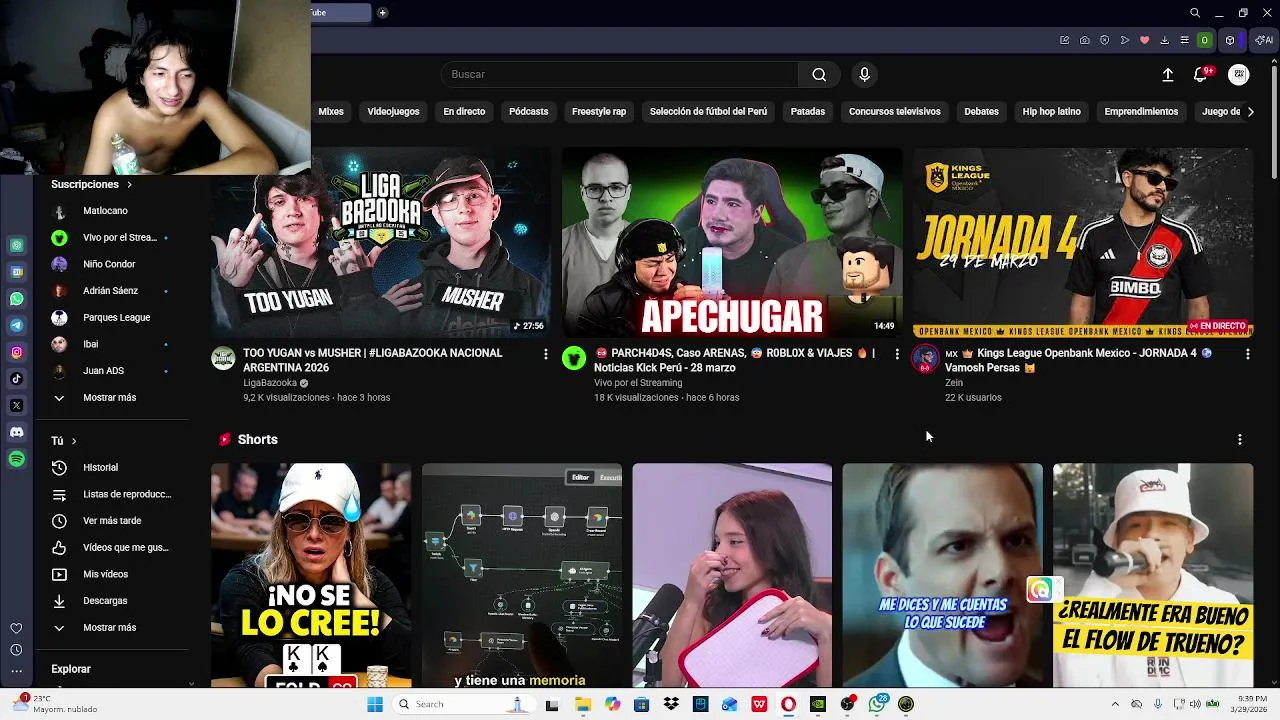Open Discord in Opera sidebar

[17, 432]
